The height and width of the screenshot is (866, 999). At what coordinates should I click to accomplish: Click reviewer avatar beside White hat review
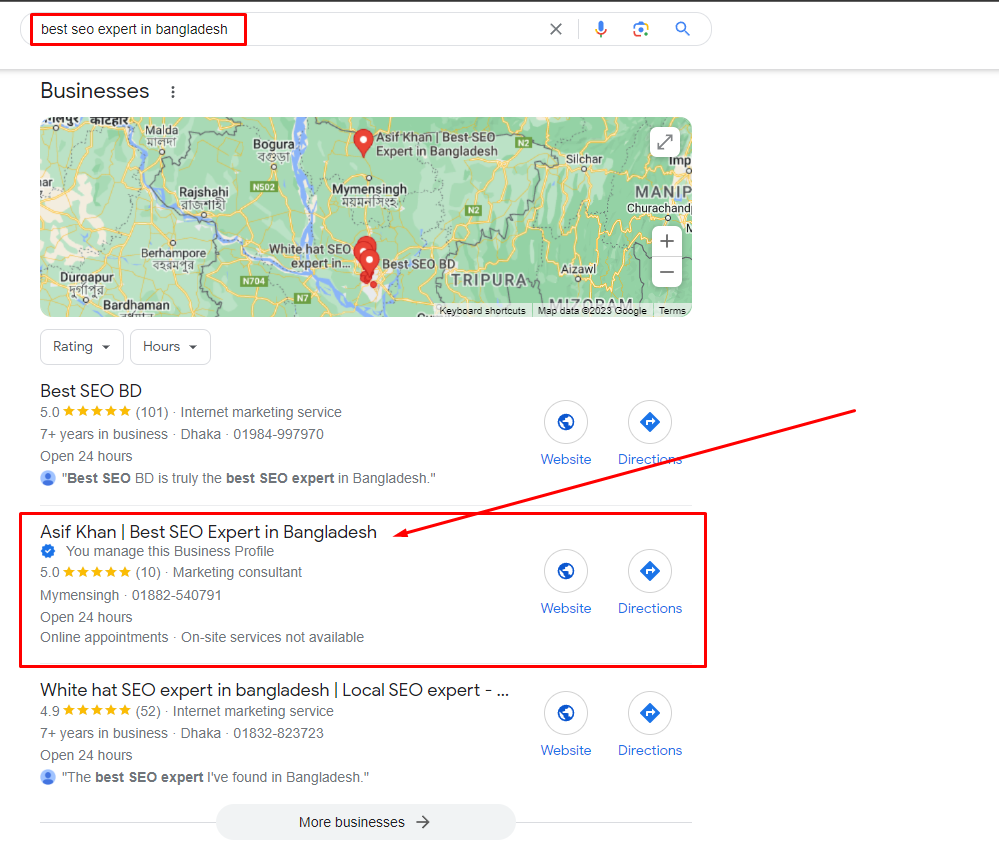point(48,777)
